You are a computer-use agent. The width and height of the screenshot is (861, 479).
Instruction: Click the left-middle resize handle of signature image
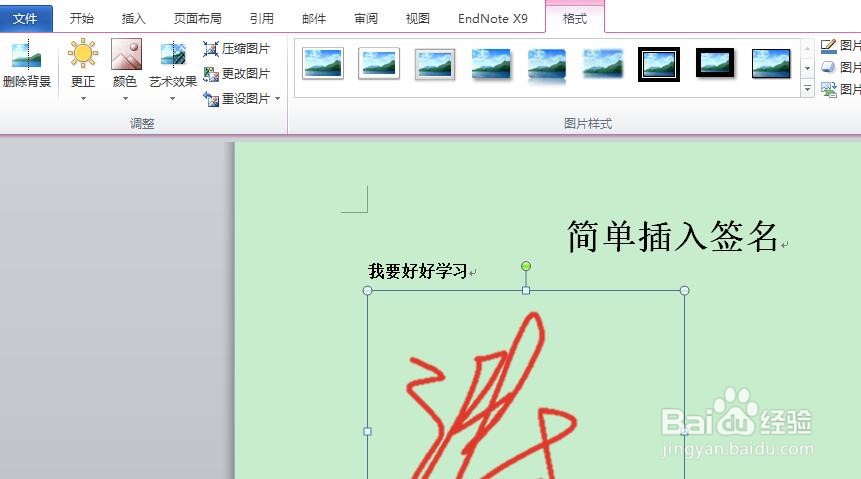click(368, 432)
